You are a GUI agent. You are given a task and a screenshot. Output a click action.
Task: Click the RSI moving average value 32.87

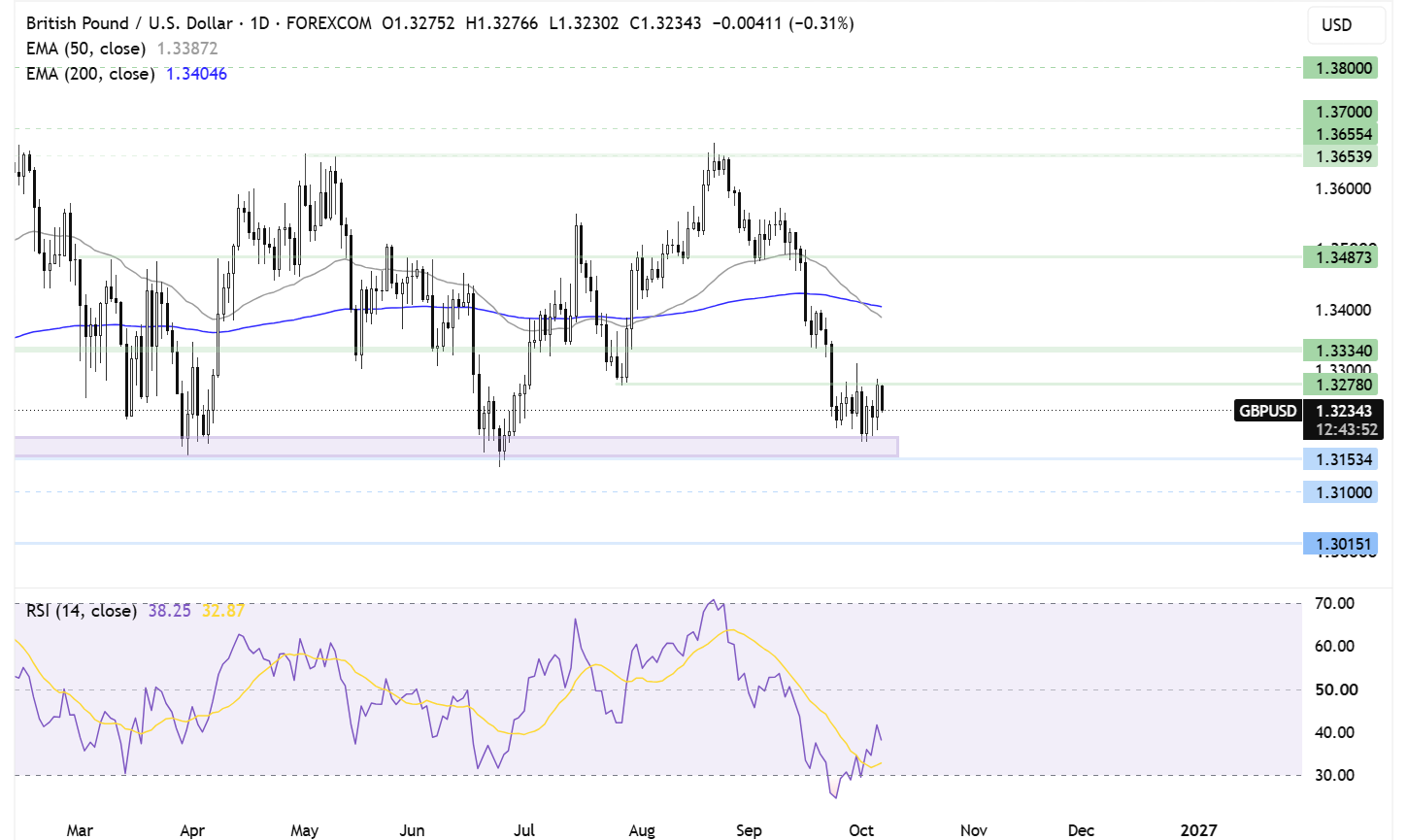(x=223, y=611)
